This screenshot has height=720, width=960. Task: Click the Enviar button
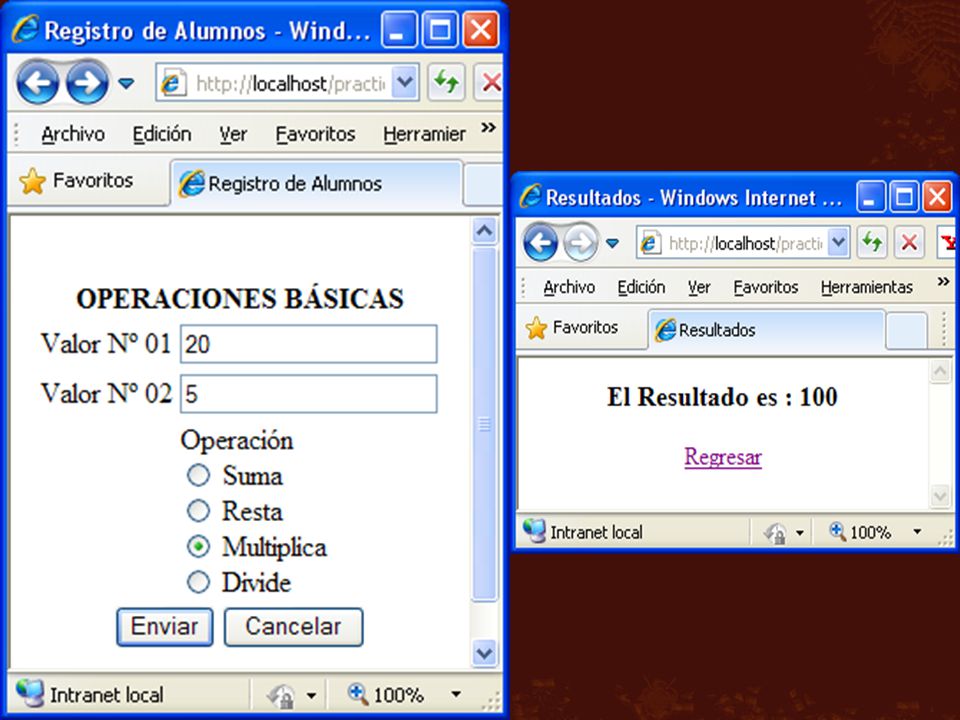pos(165,627)
